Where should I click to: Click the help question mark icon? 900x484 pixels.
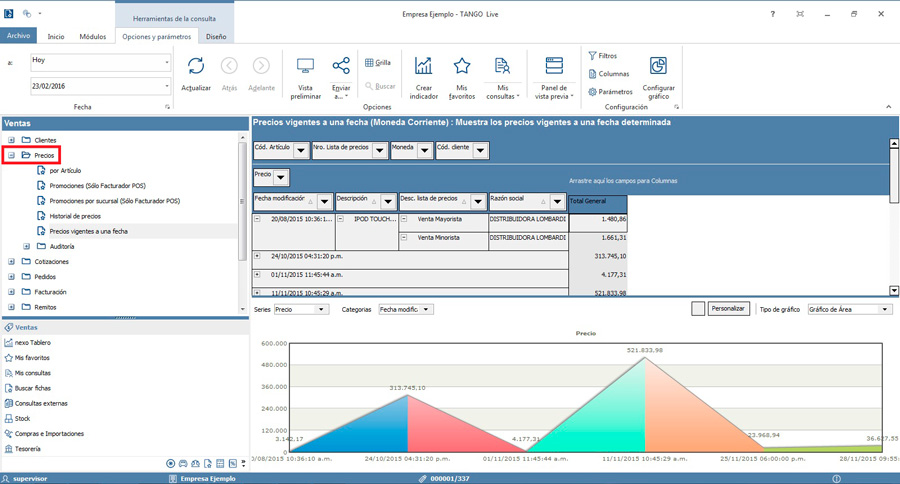[x=773, y=14]
